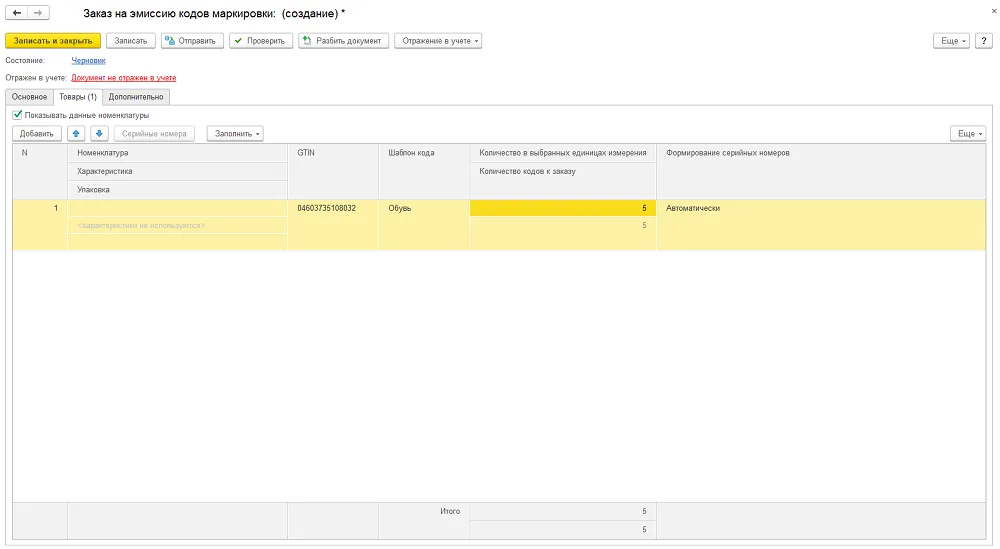Image resolution: width=1000 pixels, height=549 pixels.
Task: Click Упаковка column header
Action: [x=177, y=190]
